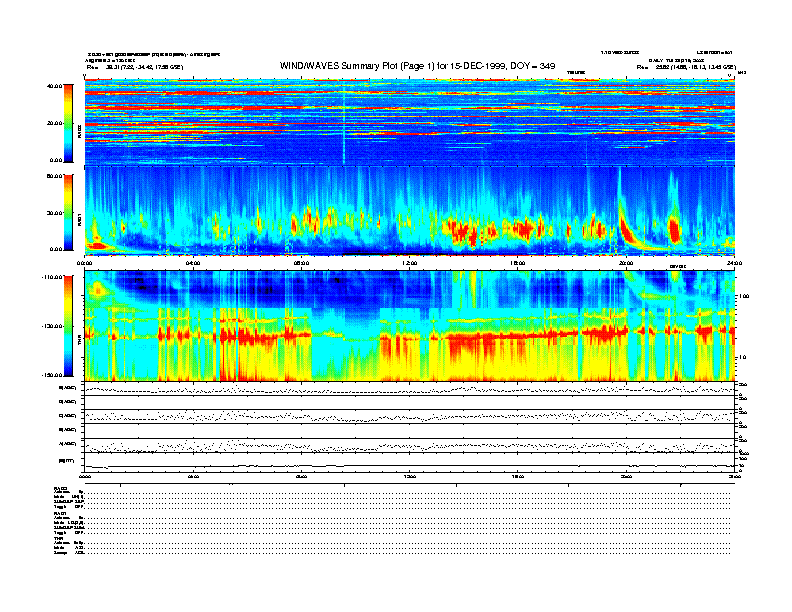Click the 00:00 tick label below RAD1 panel
The height and width of the screenshot is (612, 792).
(x=84, y=263)
